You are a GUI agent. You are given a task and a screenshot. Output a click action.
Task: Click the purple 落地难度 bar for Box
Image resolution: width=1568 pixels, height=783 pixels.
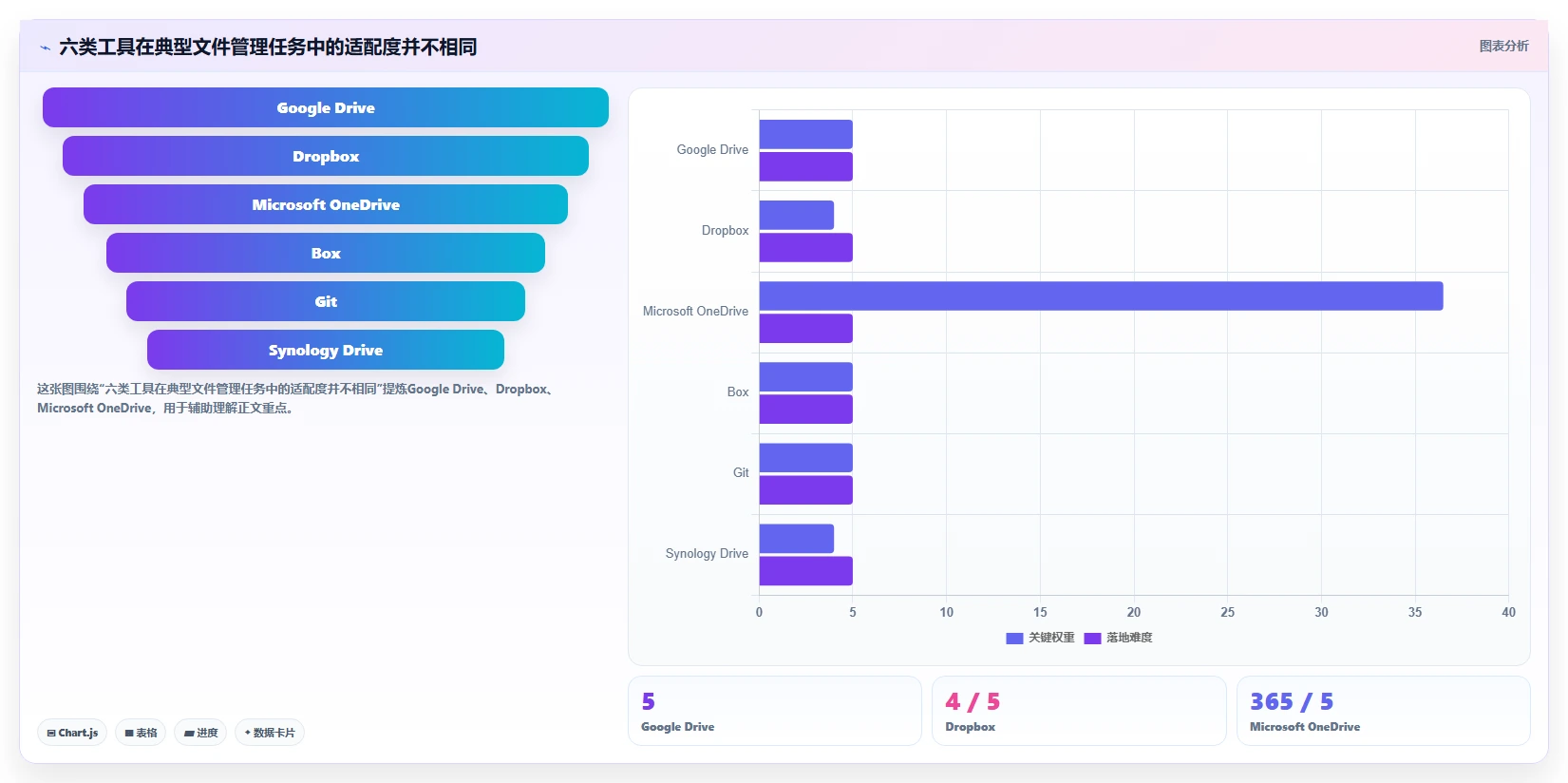coord(805,410)
